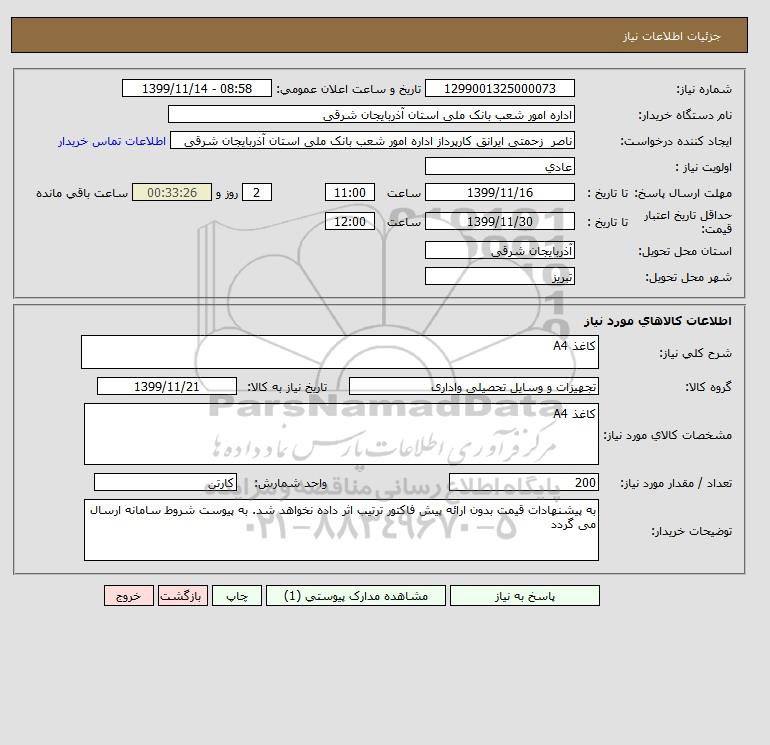Click the مهلت ارسال پاسخ label

[x=683, y=193]
